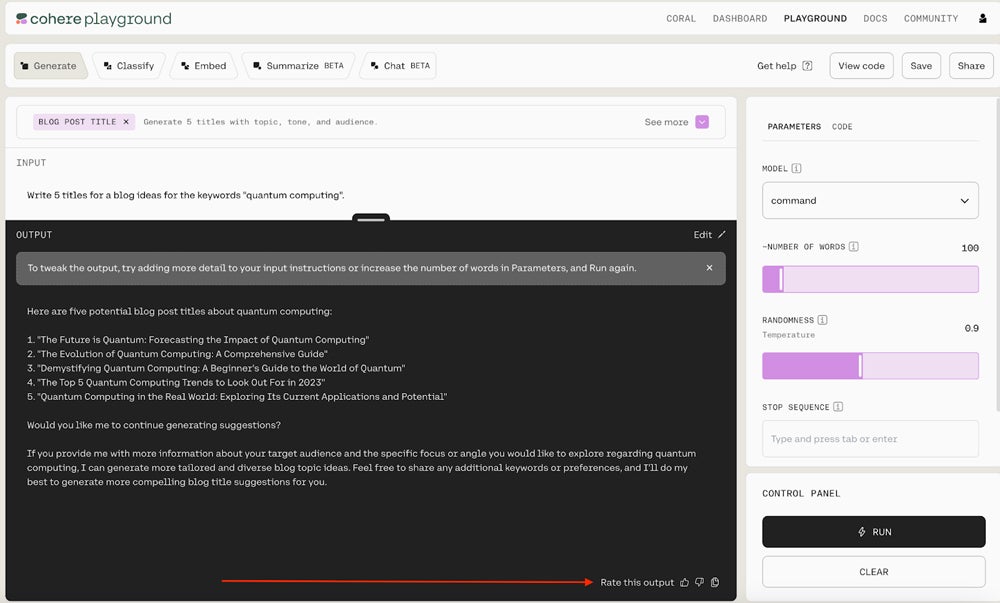Give the output a thumbs up
The image size is (1000, 603).
(x=685, y=582)
